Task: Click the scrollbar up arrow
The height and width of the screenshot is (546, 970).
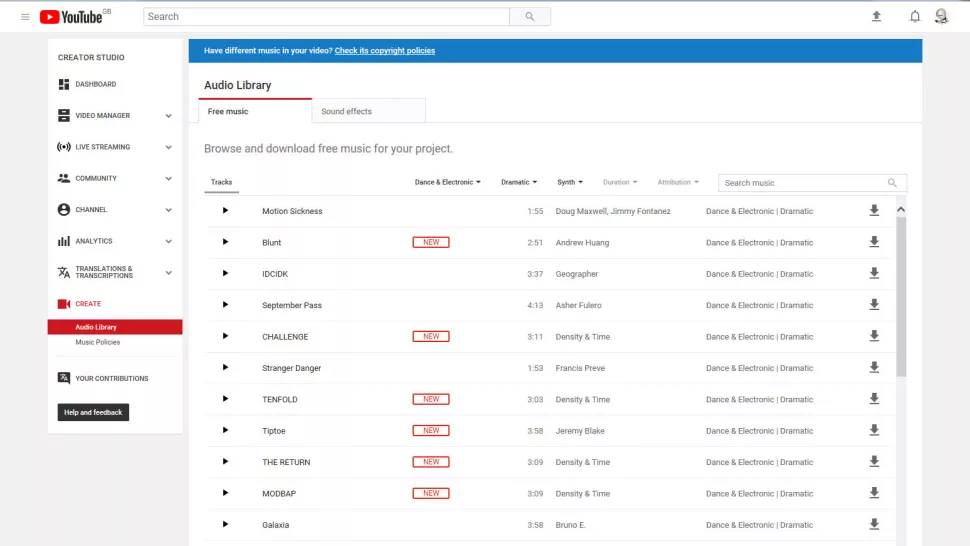Action: [901, 210]
